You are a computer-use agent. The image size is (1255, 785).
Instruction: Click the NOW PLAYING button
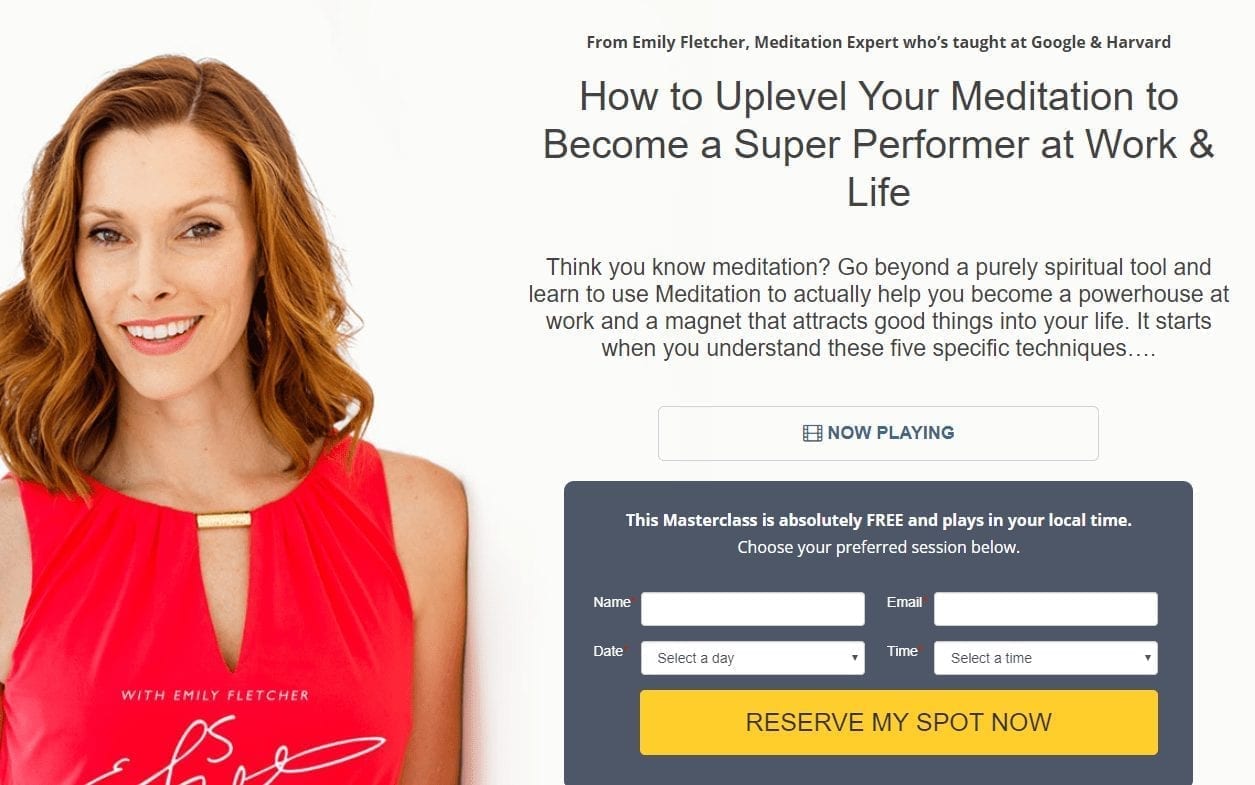coord(878,433)
